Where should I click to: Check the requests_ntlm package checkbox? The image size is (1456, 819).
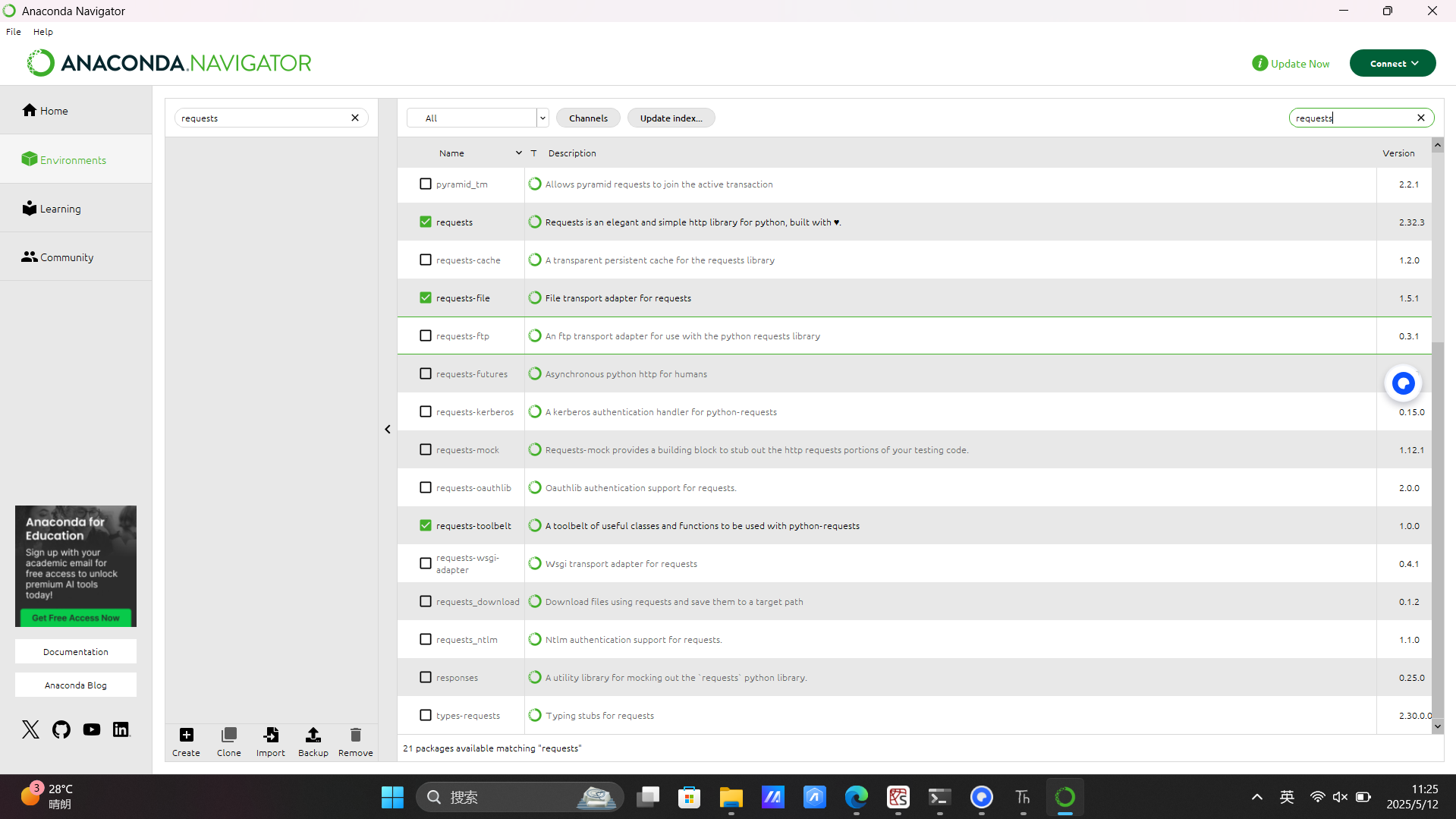coord(426,639)
